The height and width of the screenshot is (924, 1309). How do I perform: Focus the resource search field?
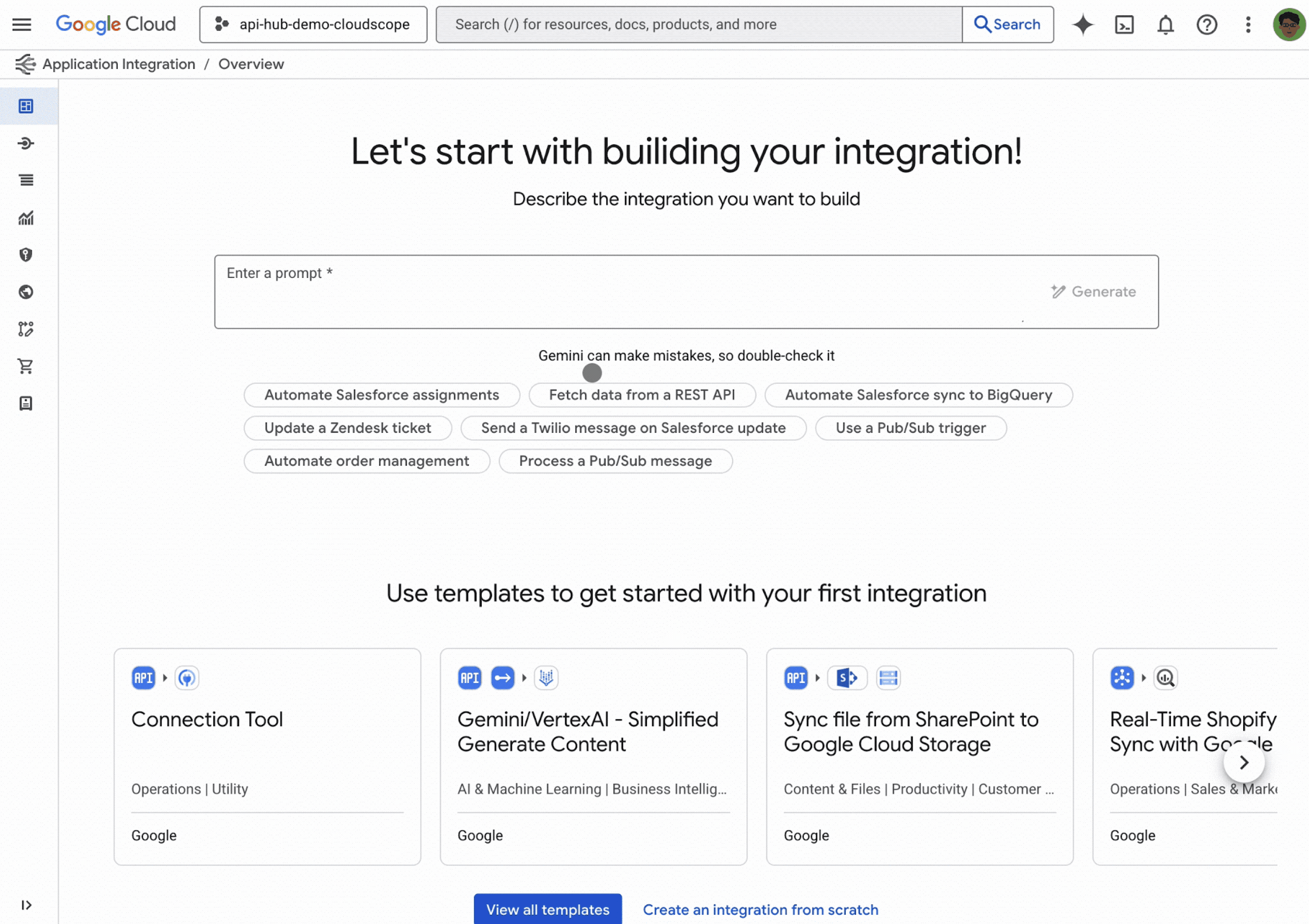[699, 24]
